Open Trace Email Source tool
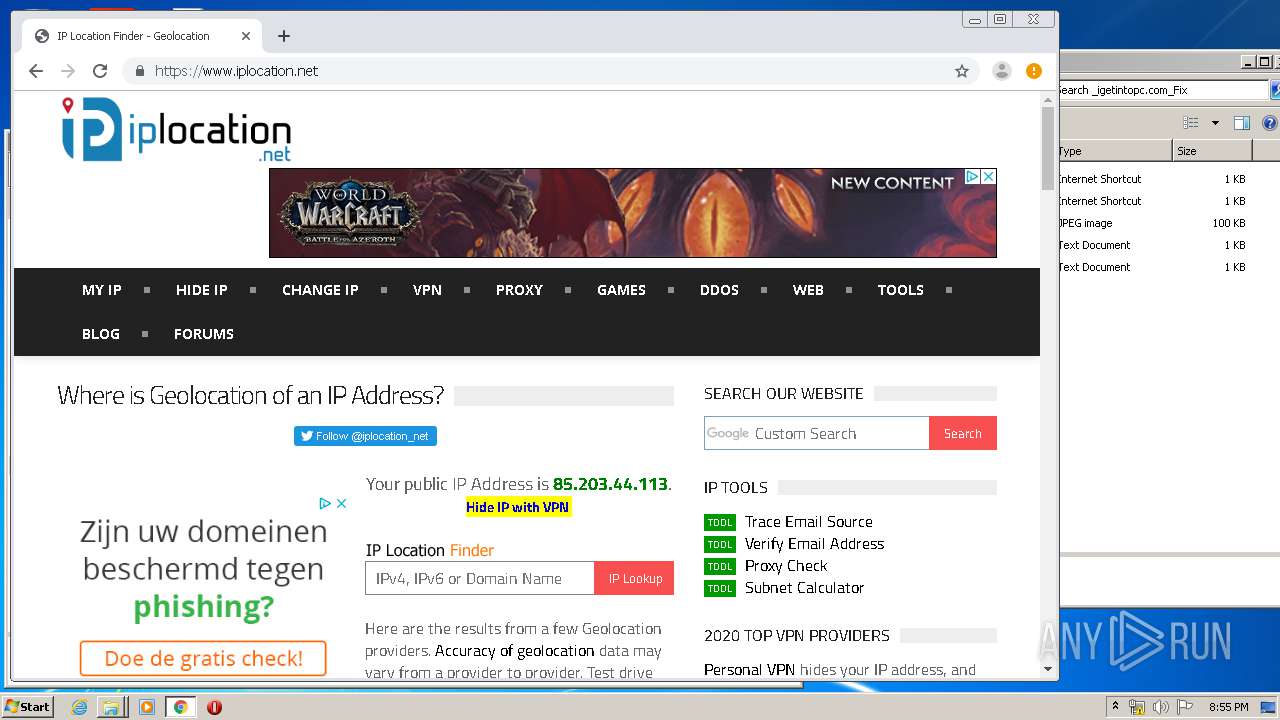This screenshot has width=1280, height=720. (808, 522)
